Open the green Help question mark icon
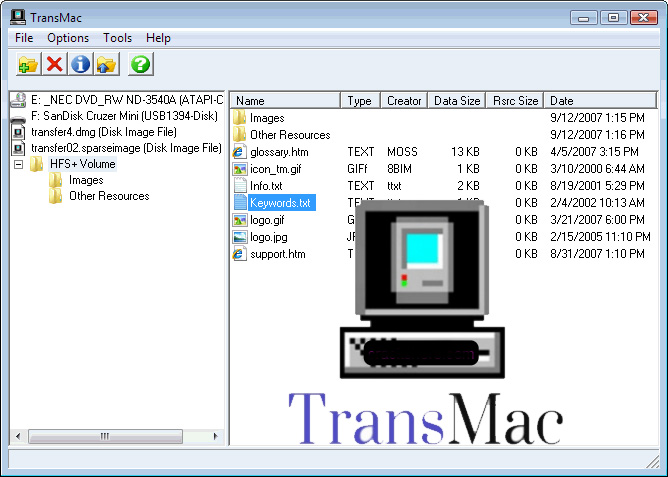 click(141, 65)
